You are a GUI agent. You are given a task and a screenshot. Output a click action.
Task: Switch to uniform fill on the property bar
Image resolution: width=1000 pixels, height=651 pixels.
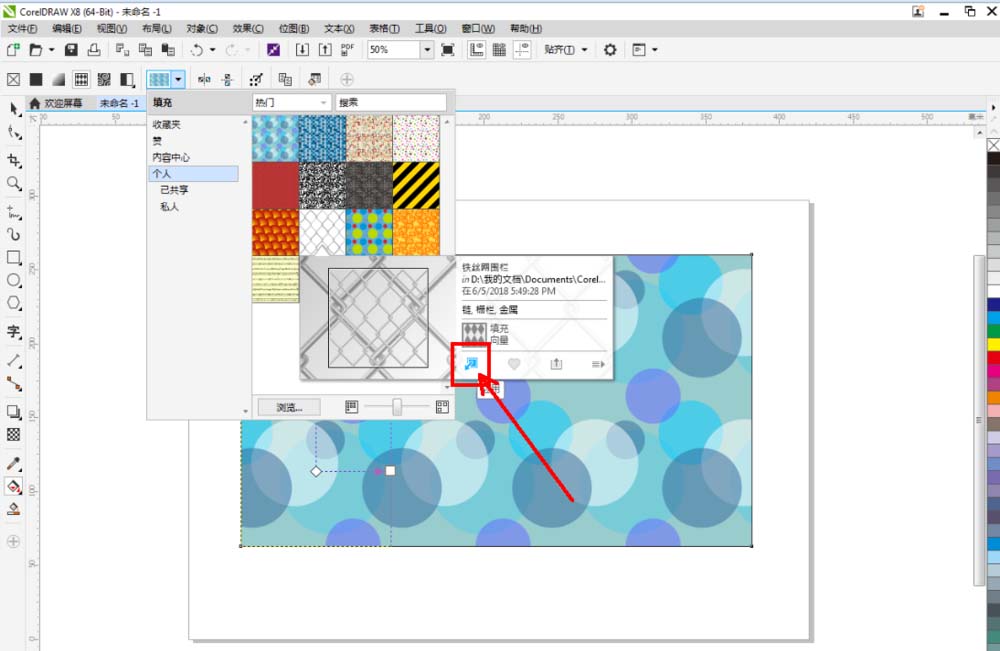pos(36,79)
